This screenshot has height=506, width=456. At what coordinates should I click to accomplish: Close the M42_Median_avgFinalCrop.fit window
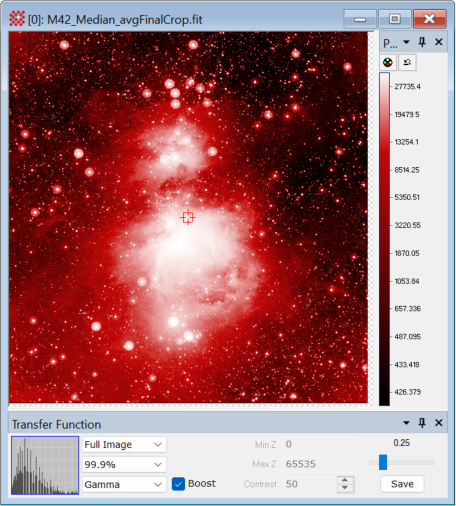(429, 19)
